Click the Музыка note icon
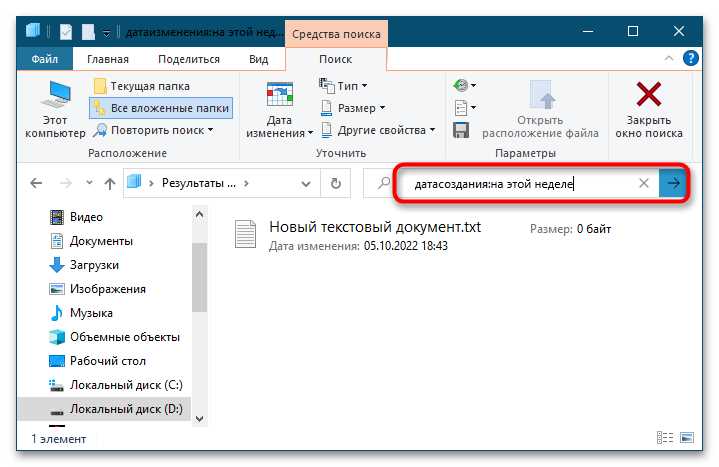Image resolution: width=719 pixels, height=467 pixels. [56, 313]
